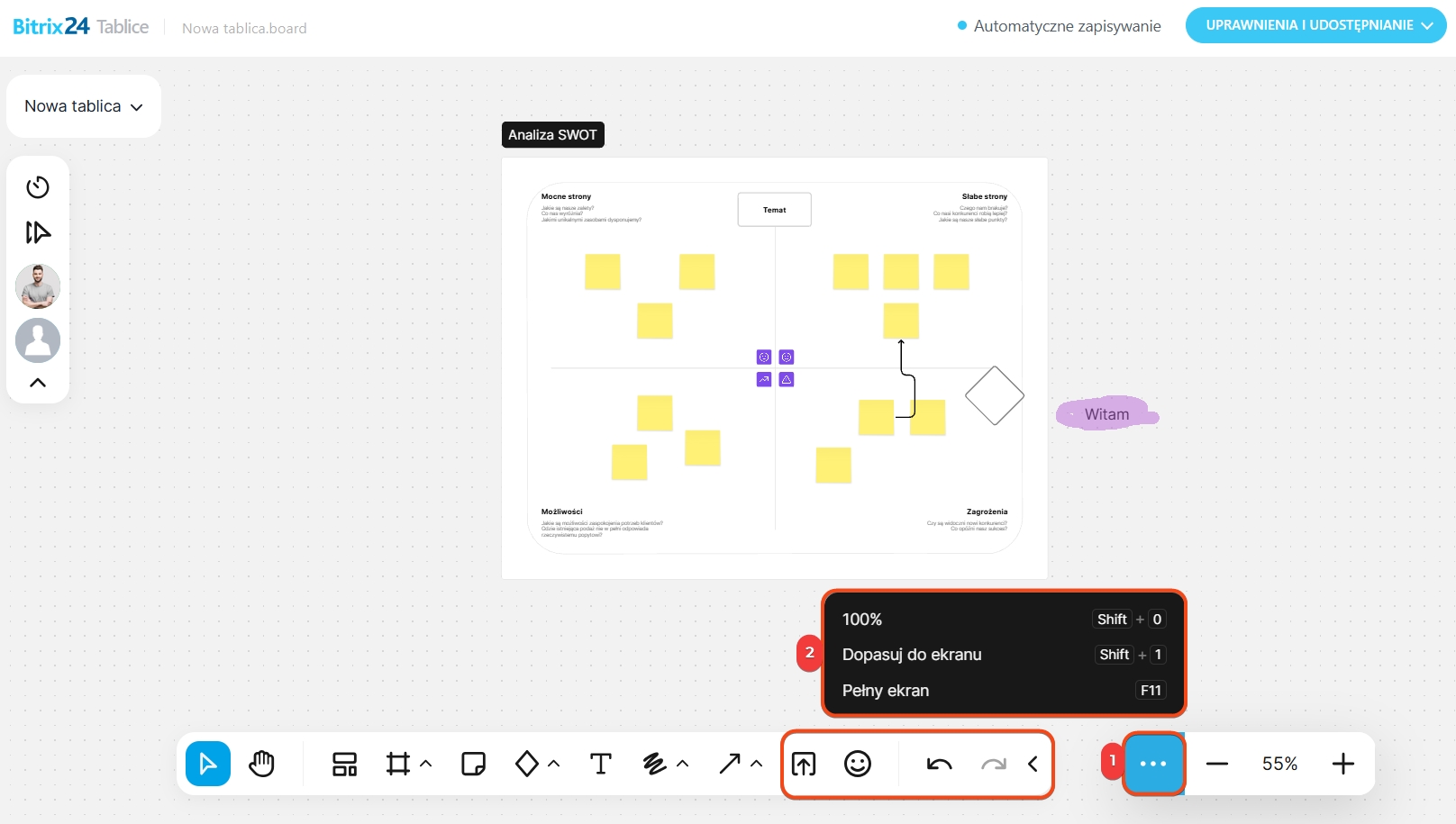Start presentation mode in left sidebar
1456x824 pixels.
pyautogui.click(x=38, y=232)
